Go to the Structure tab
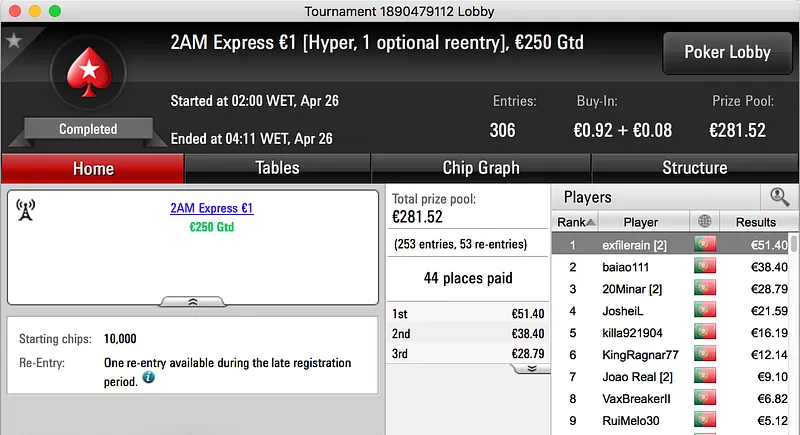Viewport: 800px width, 435px height. [694, 168]
